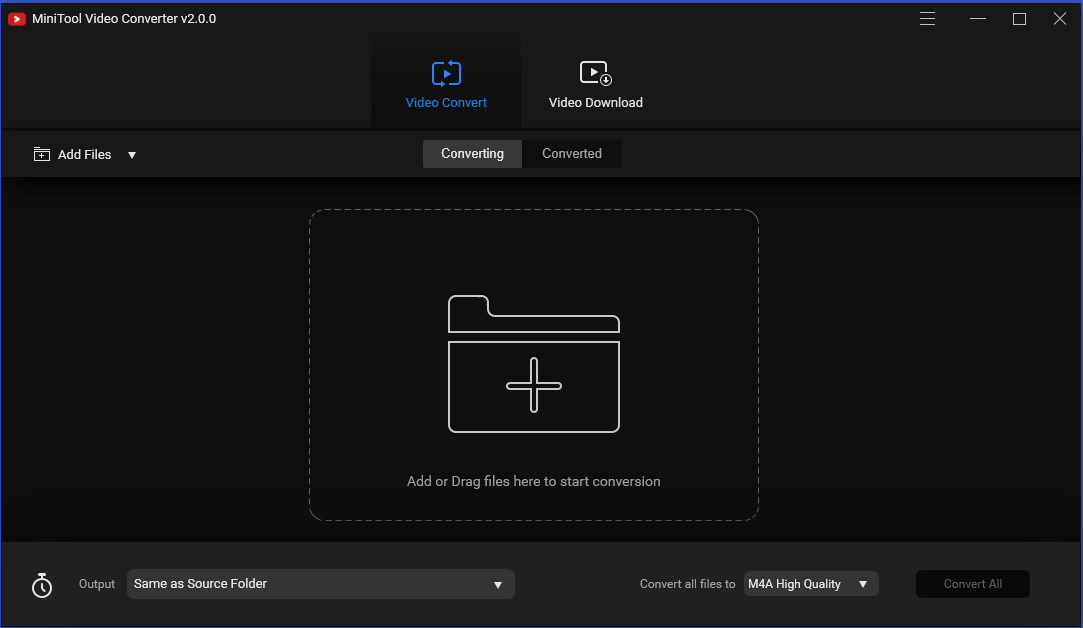Click the folder graphic in the drop zone
Screen dimensions: 1083x628
533,365
